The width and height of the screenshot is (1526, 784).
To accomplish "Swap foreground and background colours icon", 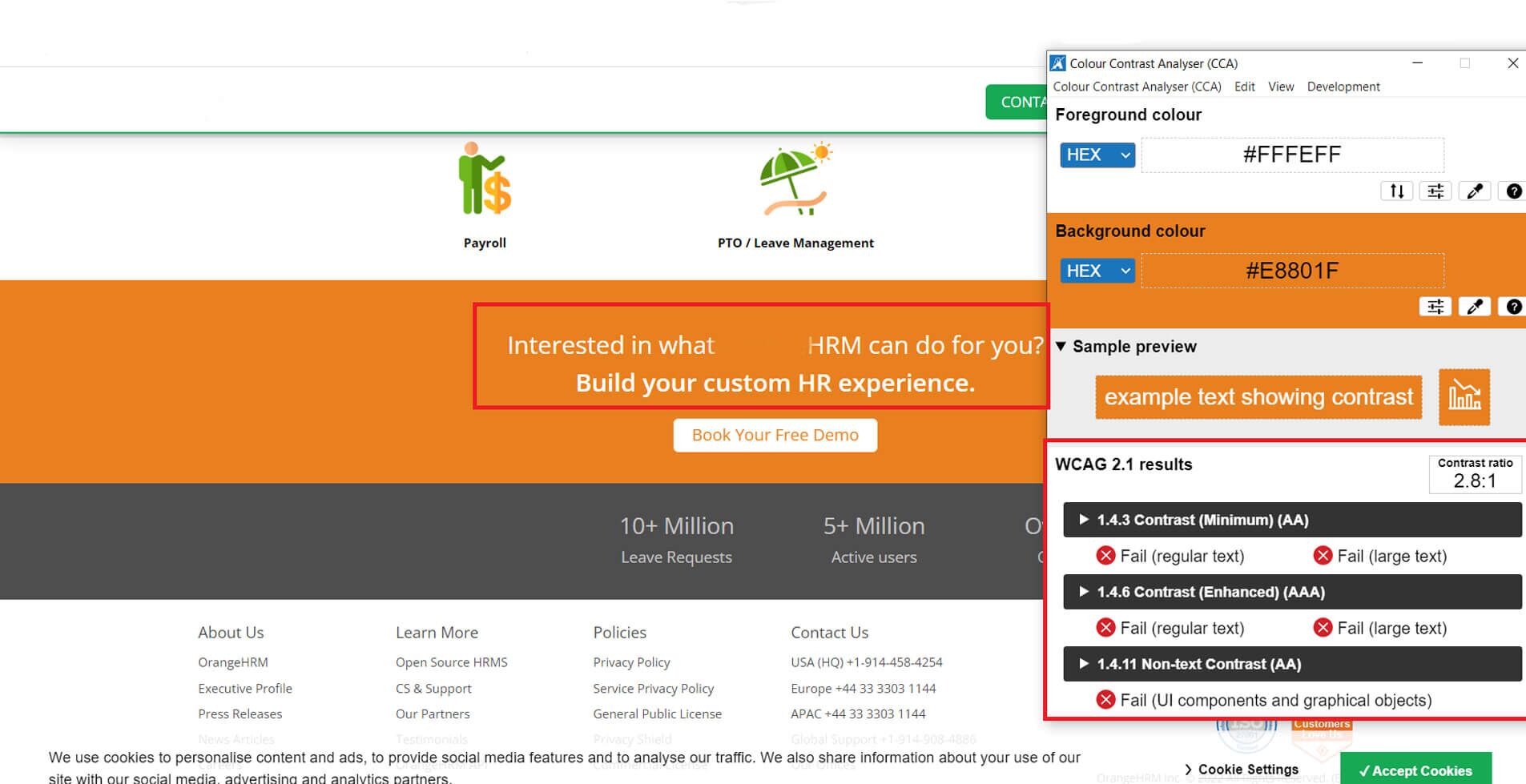I will point(1396,191).
